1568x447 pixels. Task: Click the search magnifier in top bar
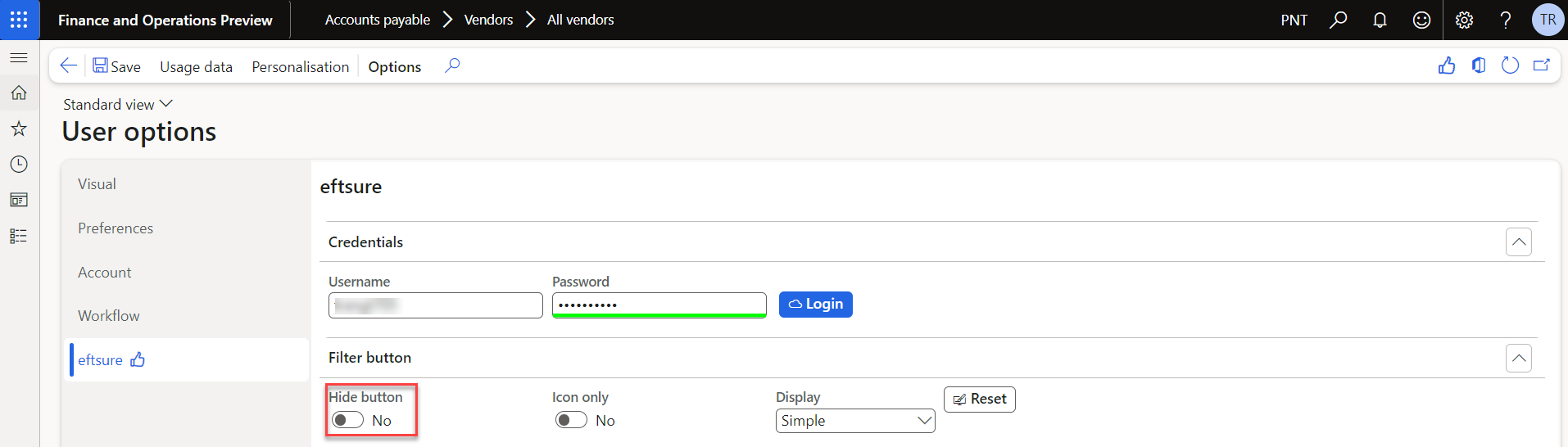[x=1338, y=20]
